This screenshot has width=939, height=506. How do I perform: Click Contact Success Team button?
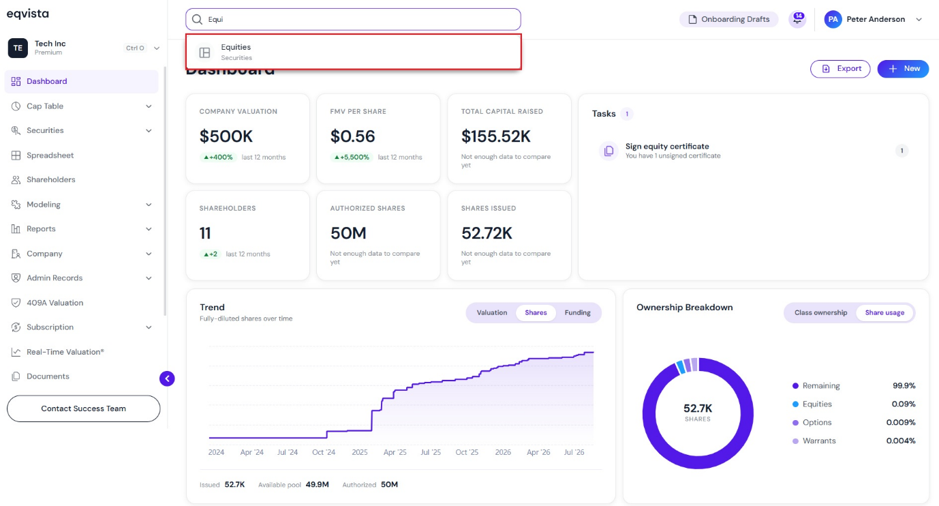coord(83,408)
